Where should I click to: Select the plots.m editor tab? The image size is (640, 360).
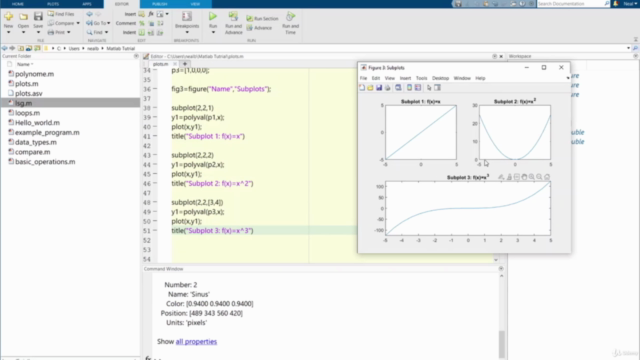coord(160,64)
